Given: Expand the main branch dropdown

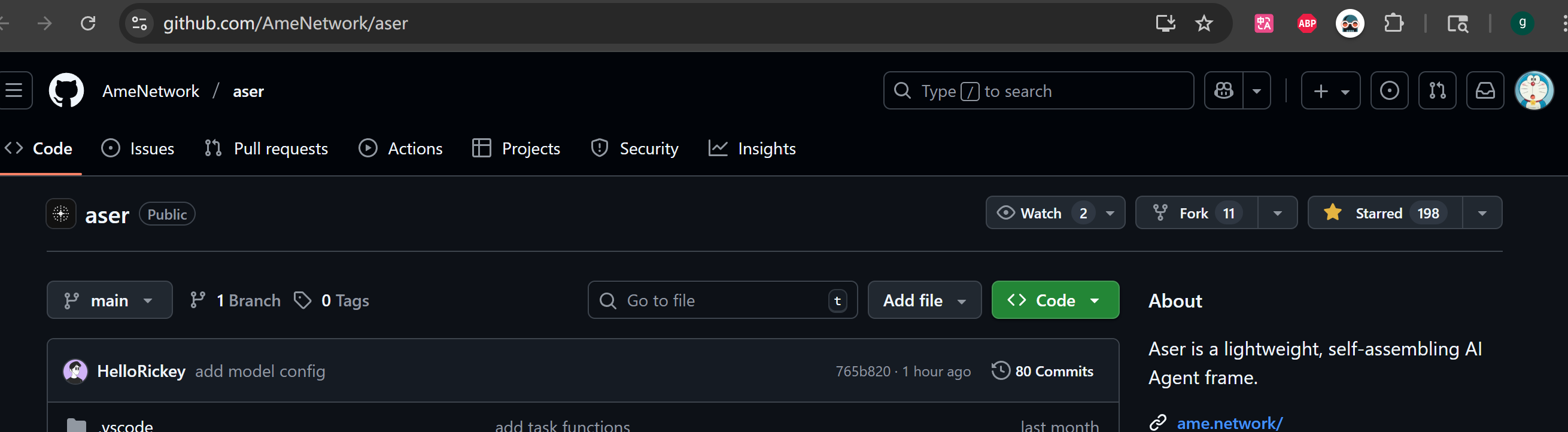Looking at the screenshot, I should 110,300.
